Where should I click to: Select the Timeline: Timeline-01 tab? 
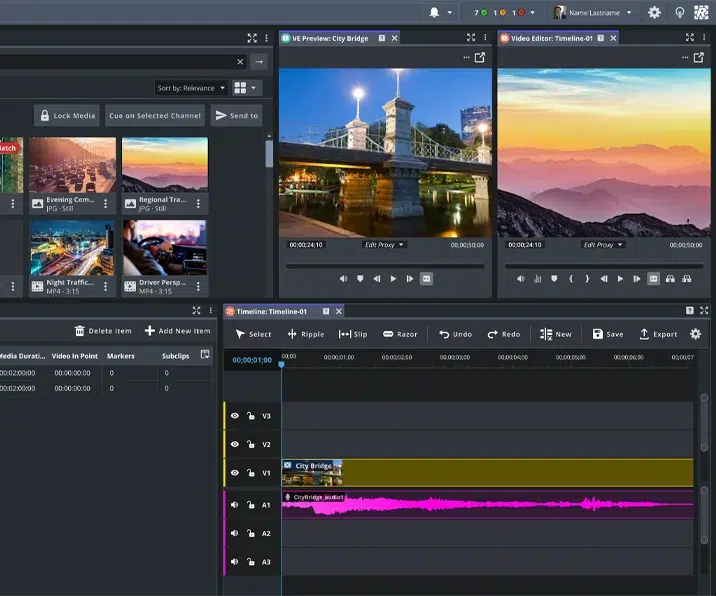(x=272, y=311)
